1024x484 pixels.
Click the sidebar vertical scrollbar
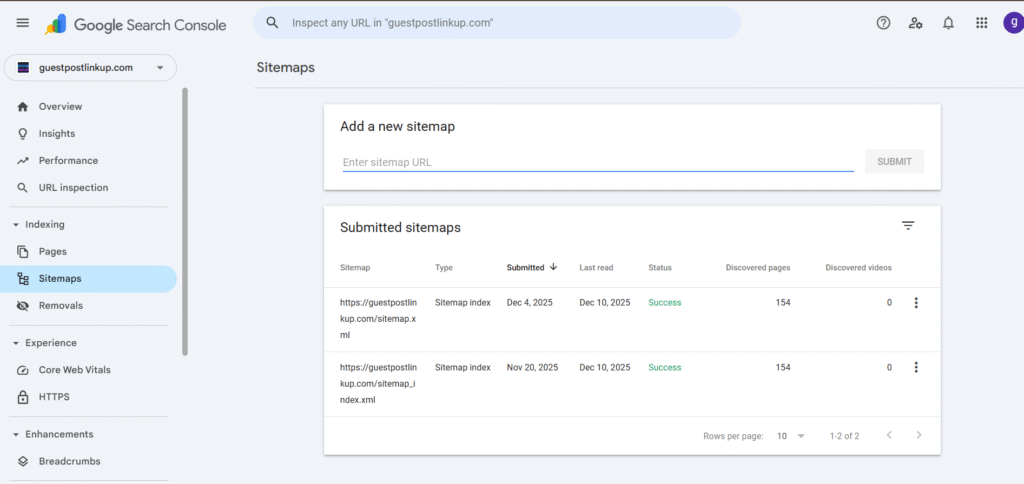point(184,220)
